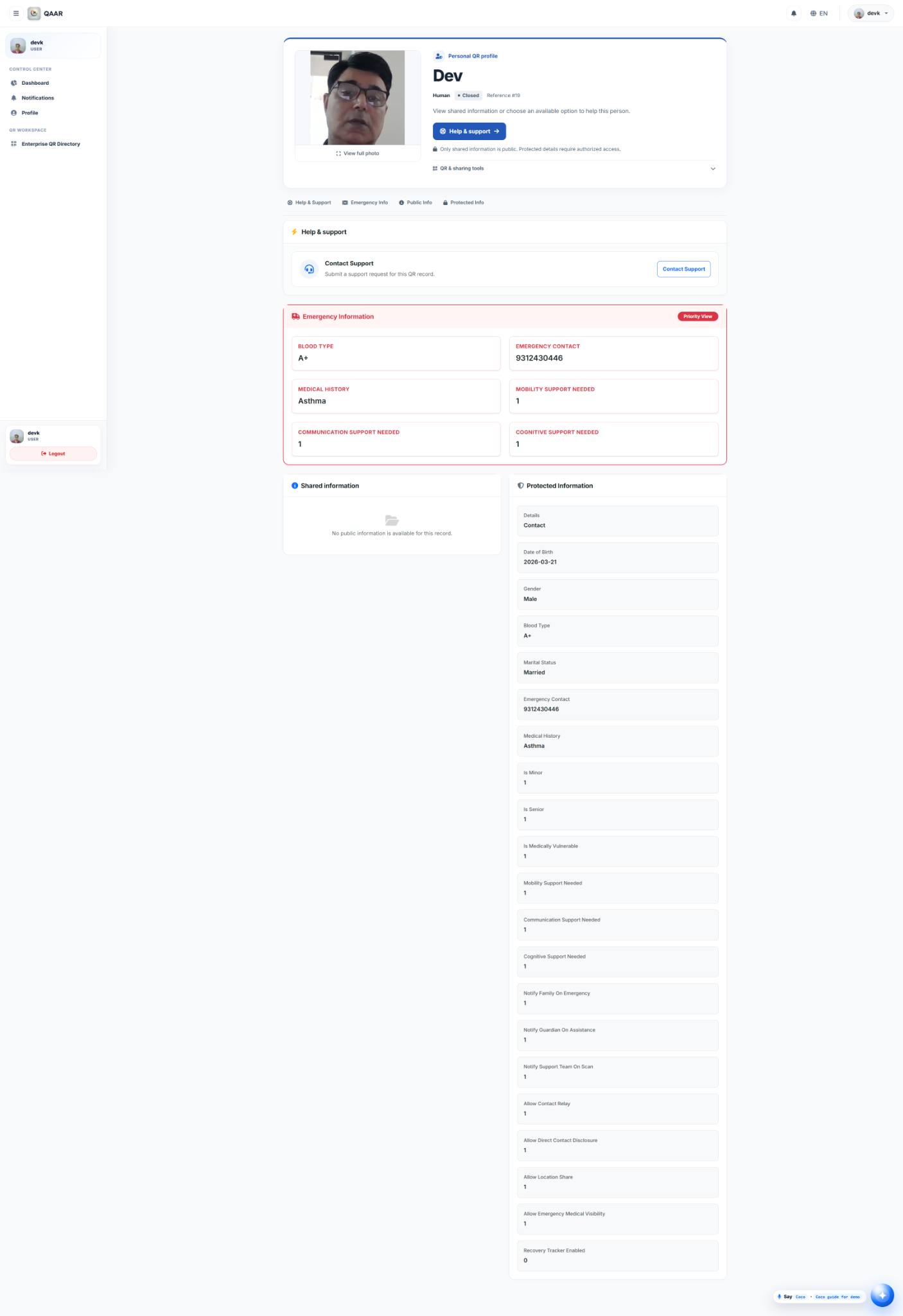903x1316 pixels.
Task: Click the Recovery Tracker Enabled row
Action: tap(617, 1256)
